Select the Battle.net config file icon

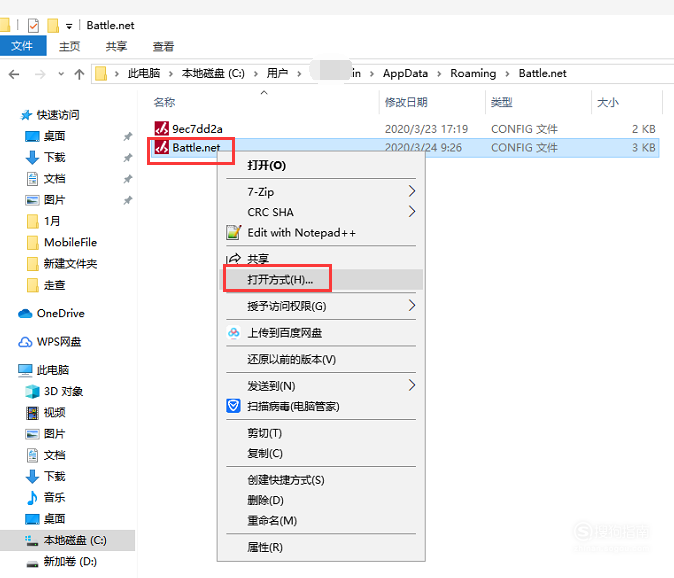[x=162, y=147]
